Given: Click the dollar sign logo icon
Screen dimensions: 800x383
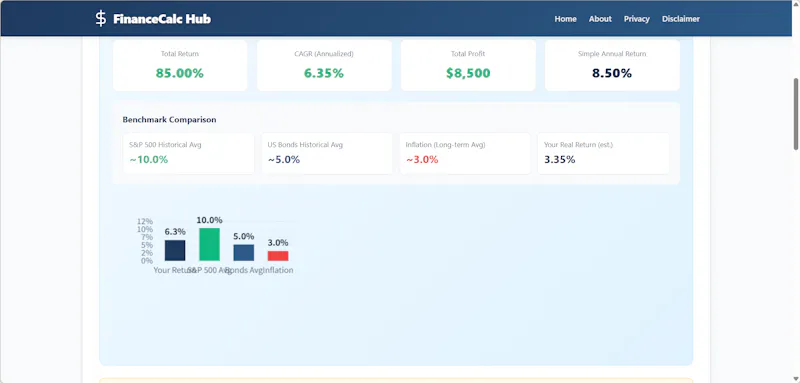Looking at the screenshot, I should pyautogui.click(x=101, y=19).
